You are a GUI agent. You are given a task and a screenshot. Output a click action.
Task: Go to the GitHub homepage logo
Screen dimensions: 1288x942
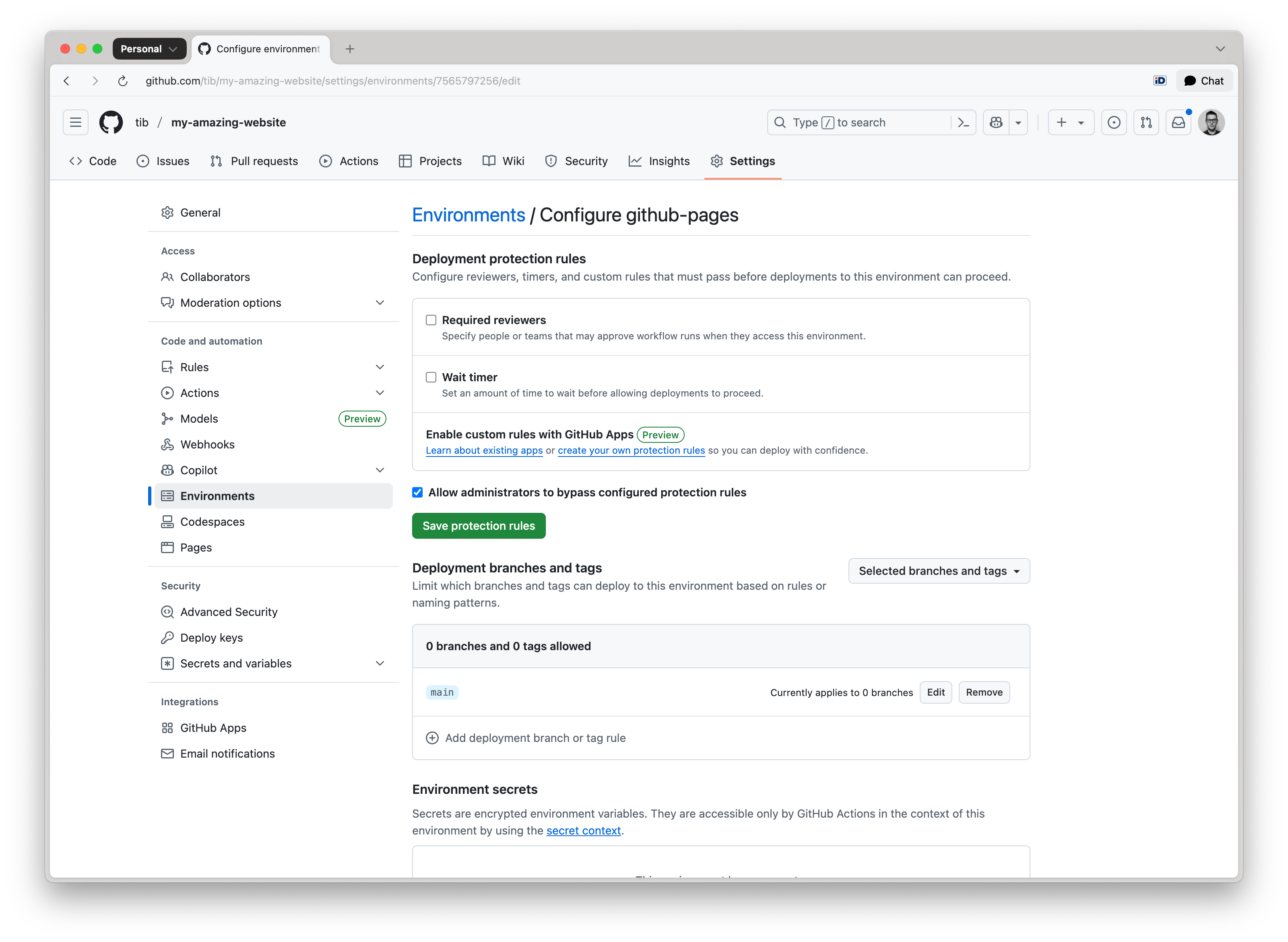(111, 123)
